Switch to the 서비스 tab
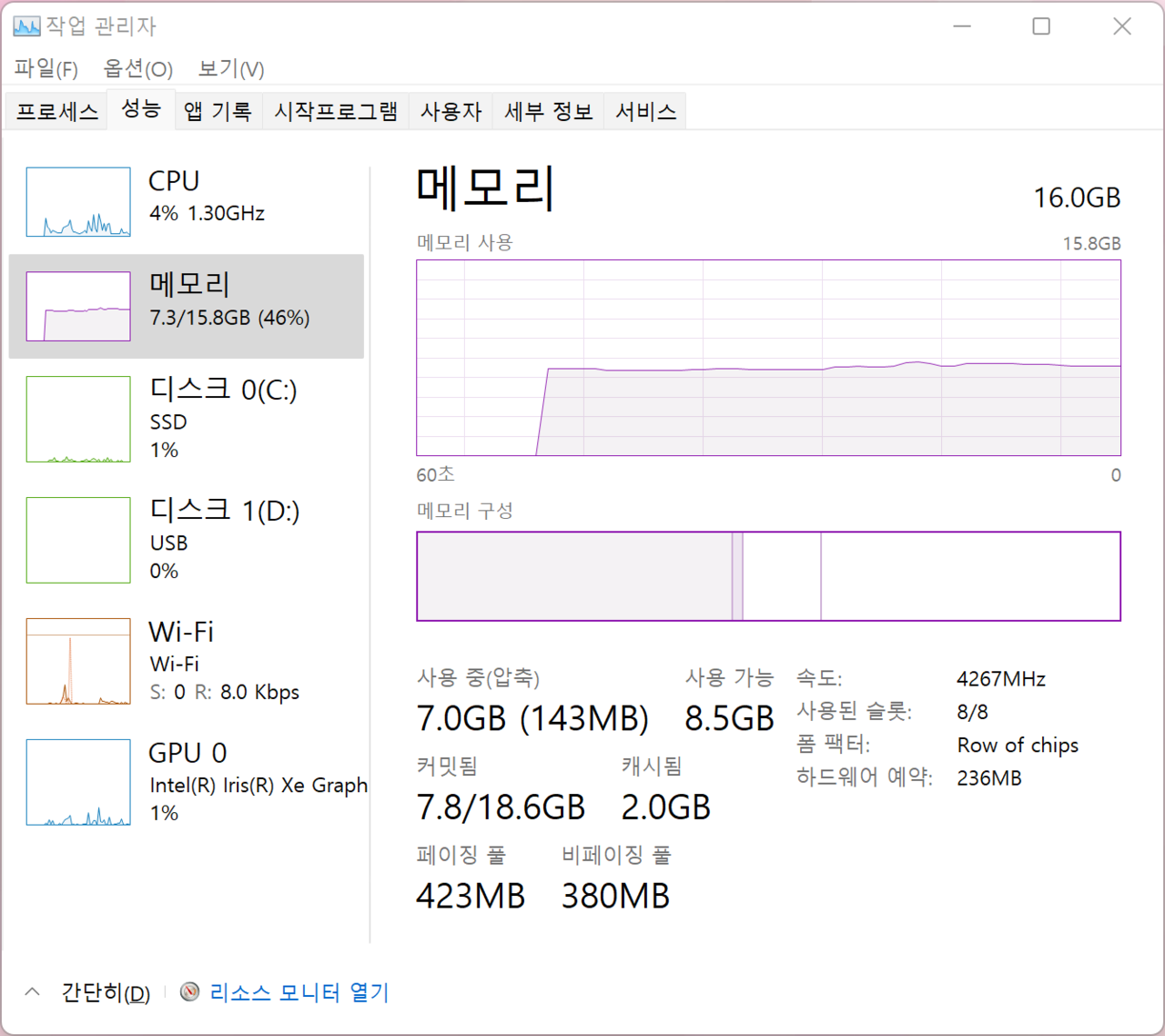This screenshot has width=1165, height=1036. (x=645, y=112)
